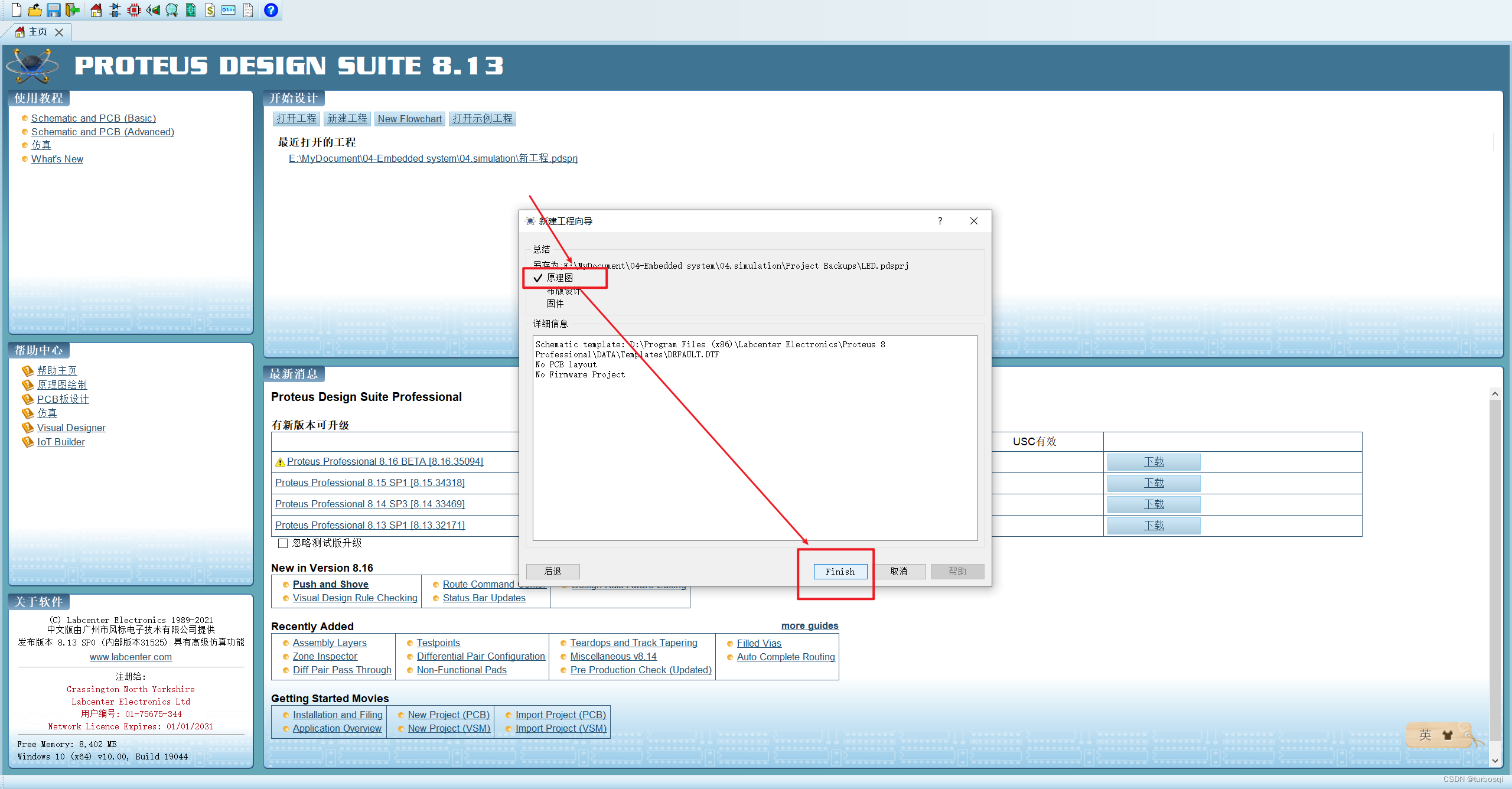Open the 3D Visualizer toolbar icon

click(x=153, y=10)
